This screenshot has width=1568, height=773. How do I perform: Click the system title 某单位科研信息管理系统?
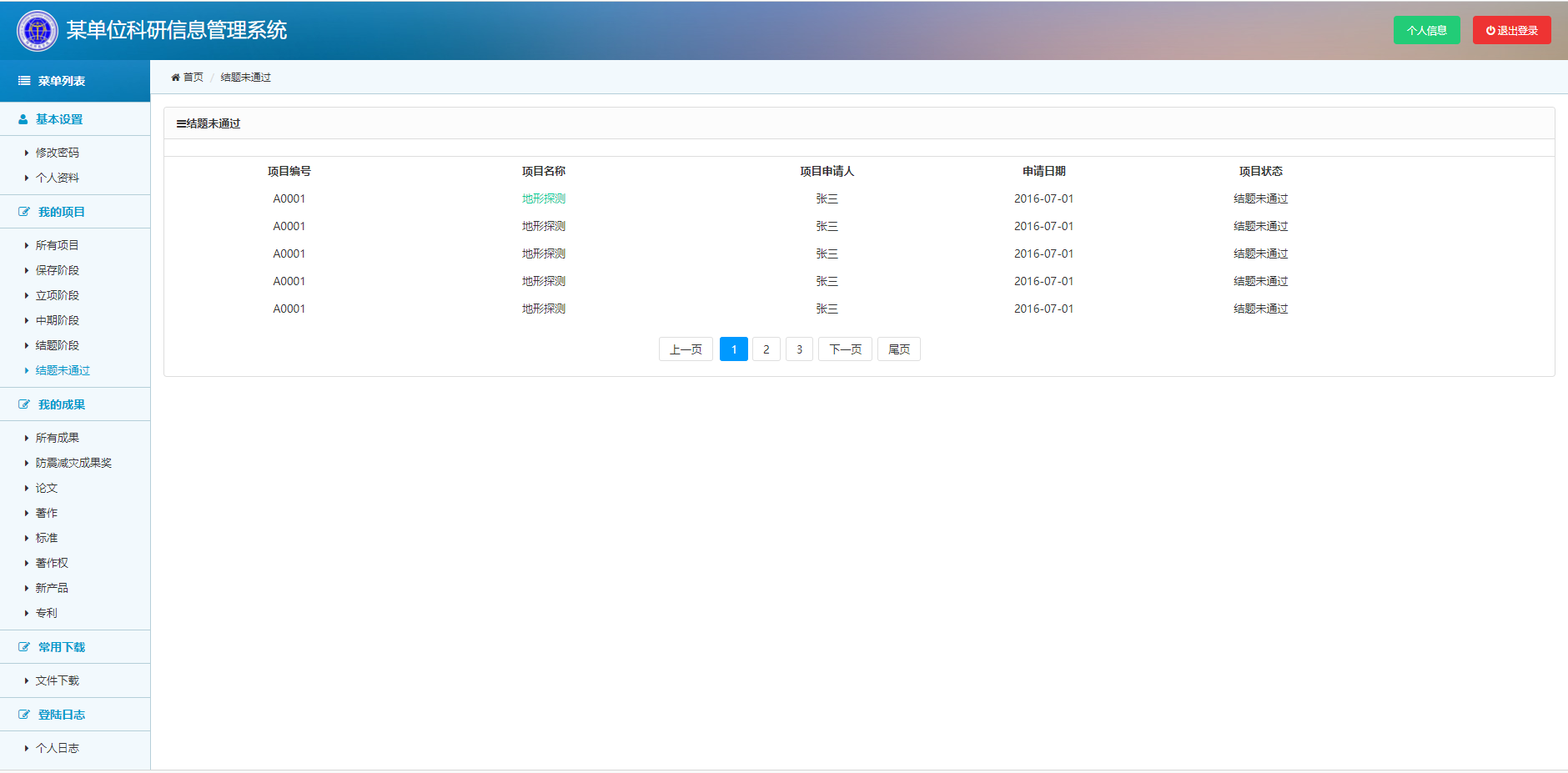coord(177,31)
